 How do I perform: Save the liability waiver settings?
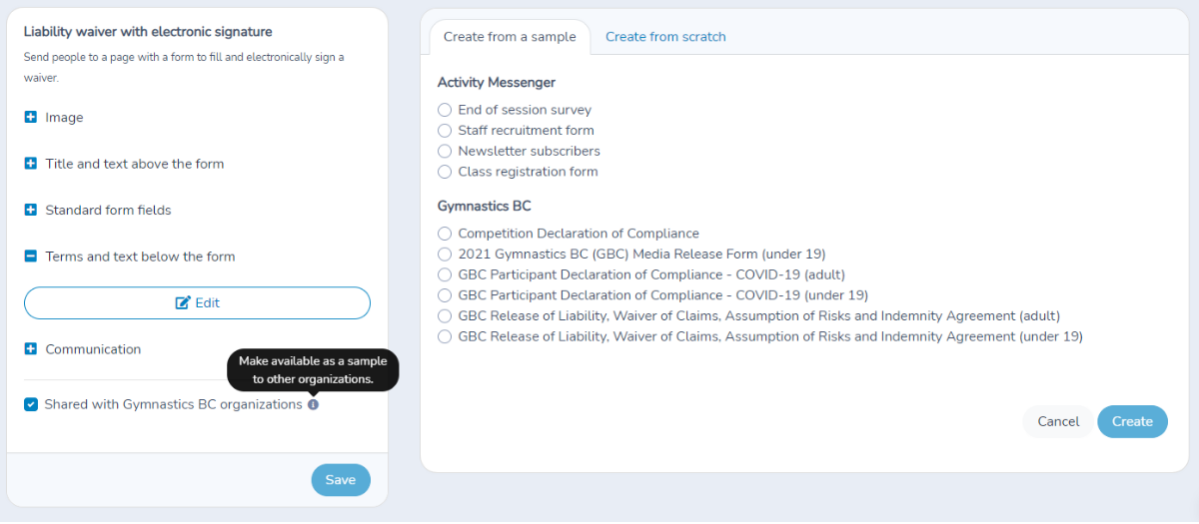(x=340, y=480)
